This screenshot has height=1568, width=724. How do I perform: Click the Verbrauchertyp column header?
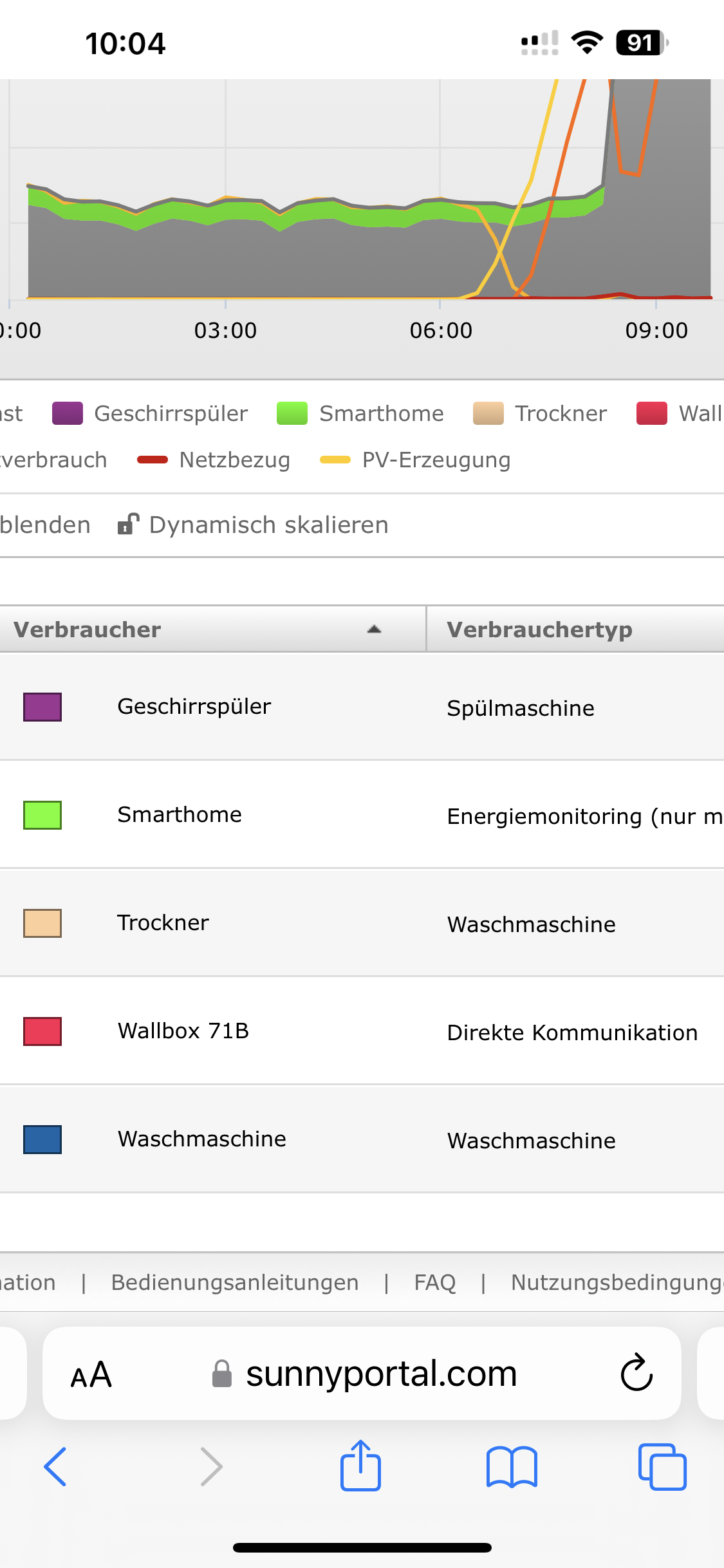click(x=539, y=630)
